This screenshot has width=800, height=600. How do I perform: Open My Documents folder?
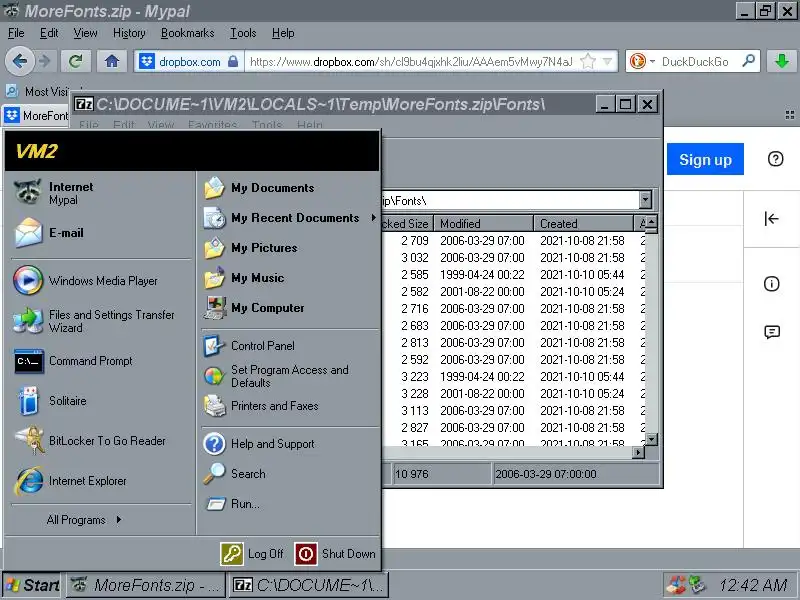[259, 188]
